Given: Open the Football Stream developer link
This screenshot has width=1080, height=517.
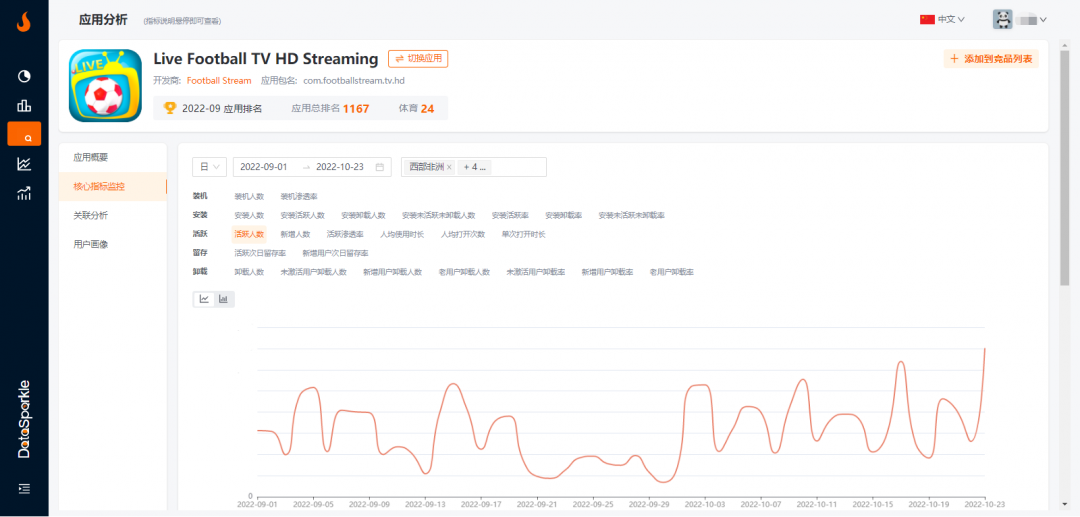Looking at the screenshot, I should [219, 81].
